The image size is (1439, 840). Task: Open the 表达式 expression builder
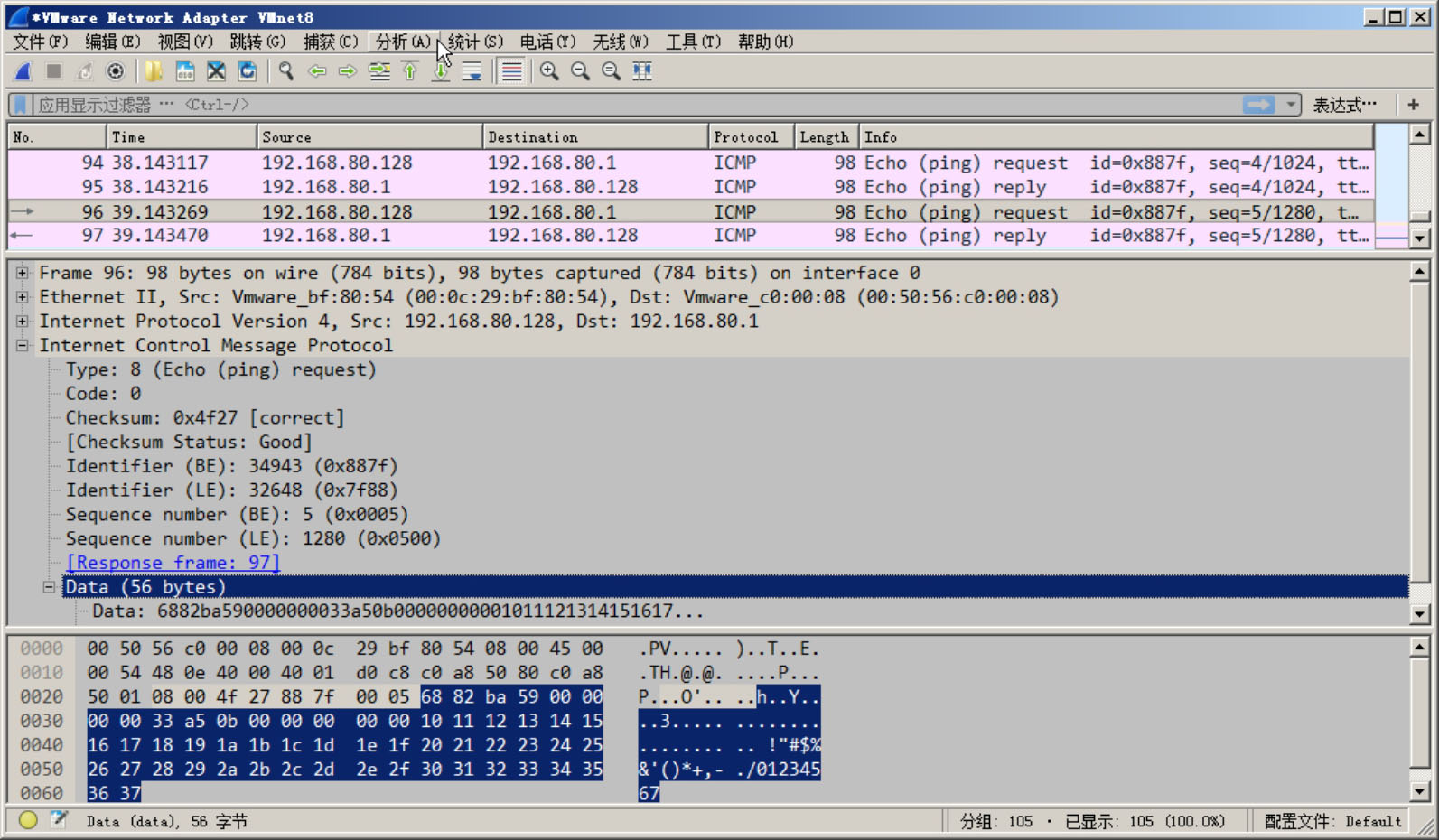[1344, 105]
